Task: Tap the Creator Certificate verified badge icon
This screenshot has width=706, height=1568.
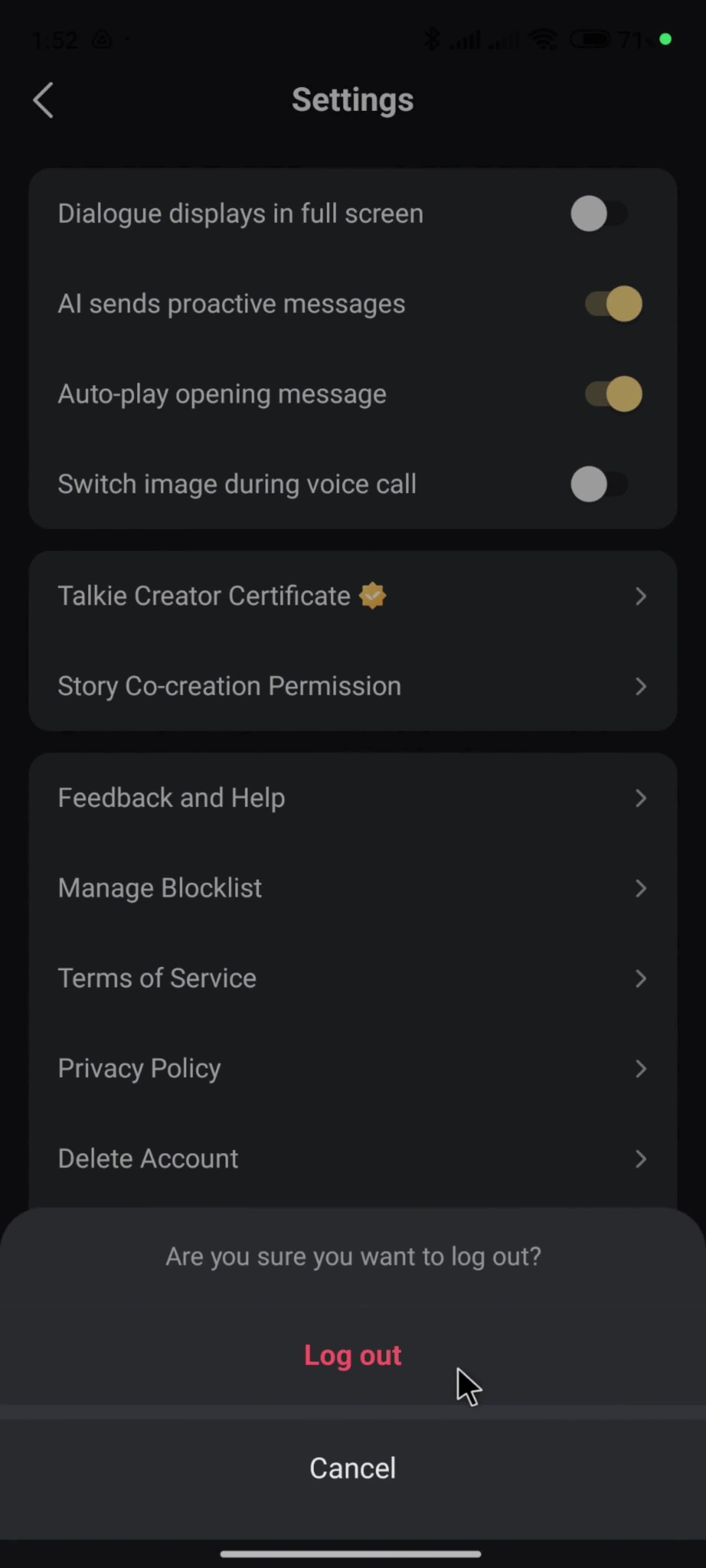Action: (373, 596)
